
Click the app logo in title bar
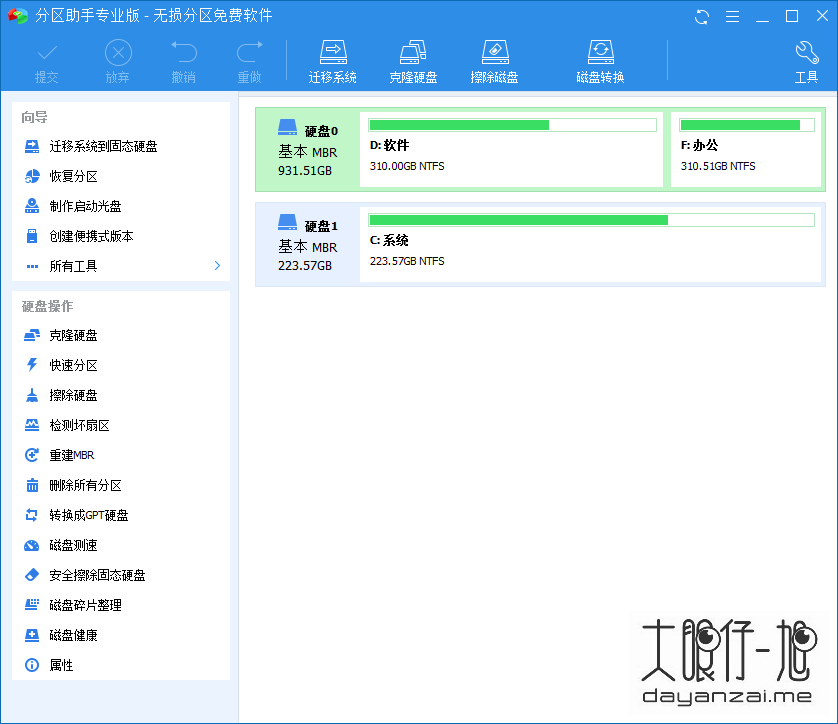click(x=18, y=16)
